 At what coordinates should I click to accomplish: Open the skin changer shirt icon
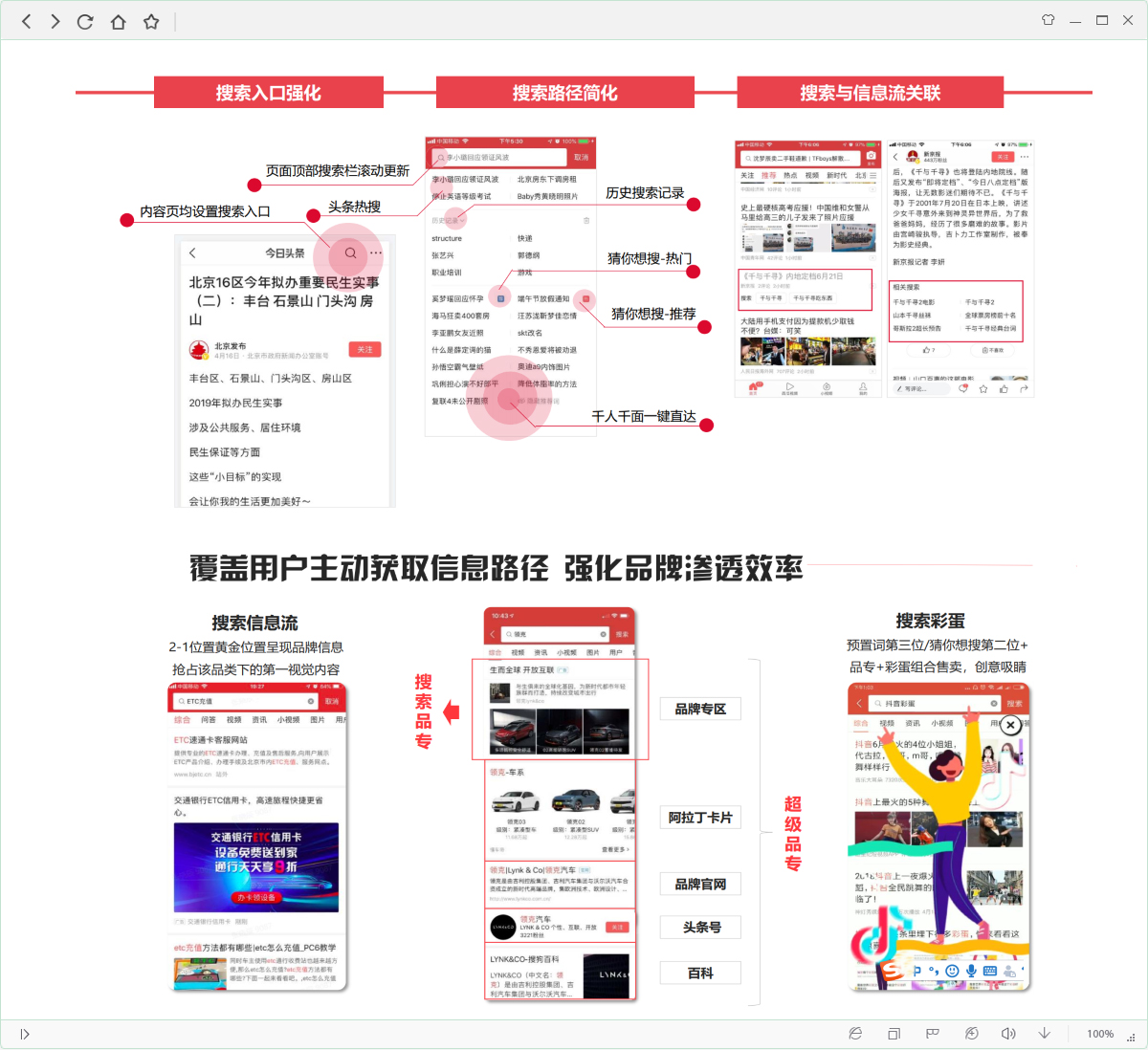[x=1048, y=20]
